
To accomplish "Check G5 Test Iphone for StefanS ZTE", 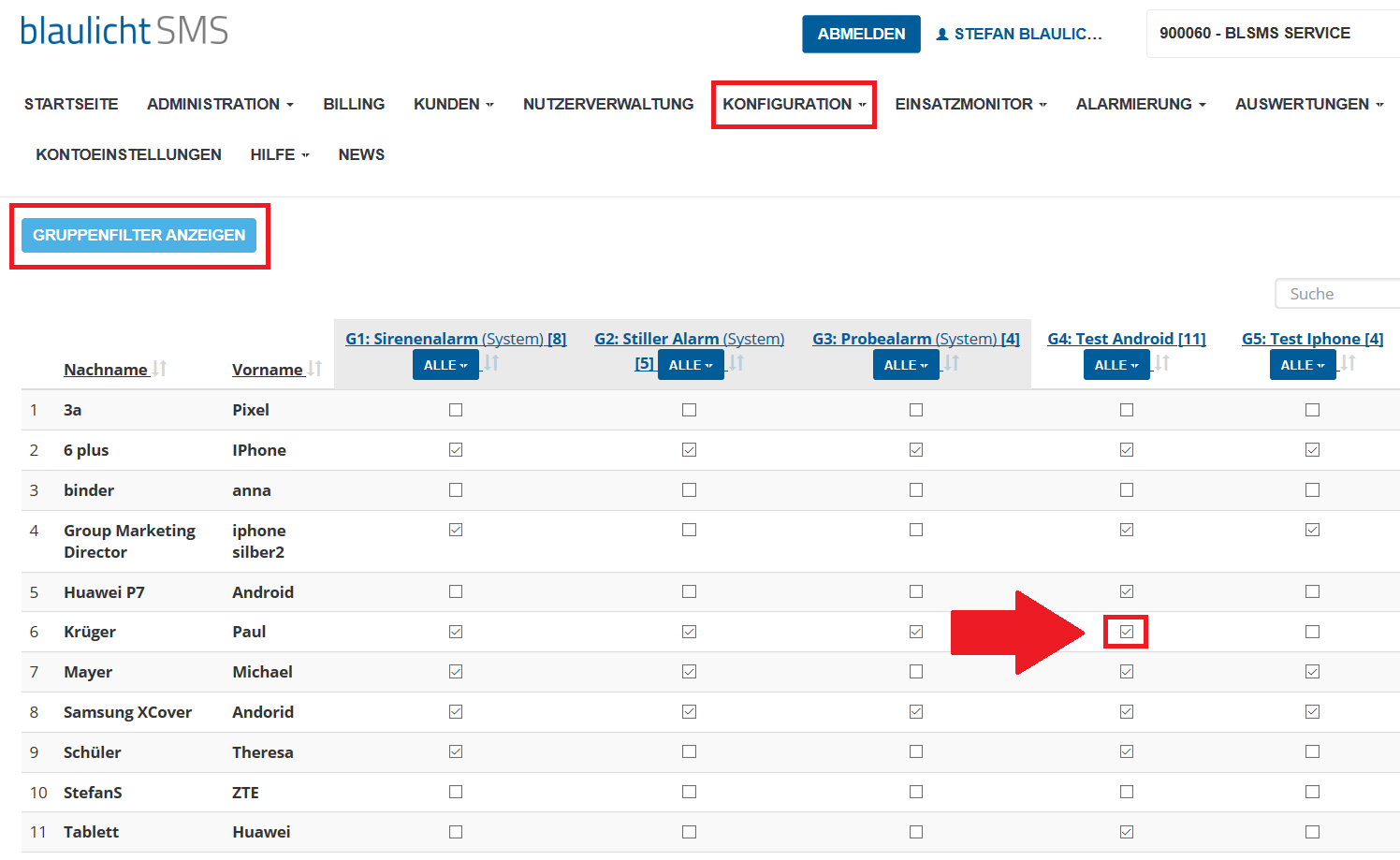I will click(x=1313, y=792).
